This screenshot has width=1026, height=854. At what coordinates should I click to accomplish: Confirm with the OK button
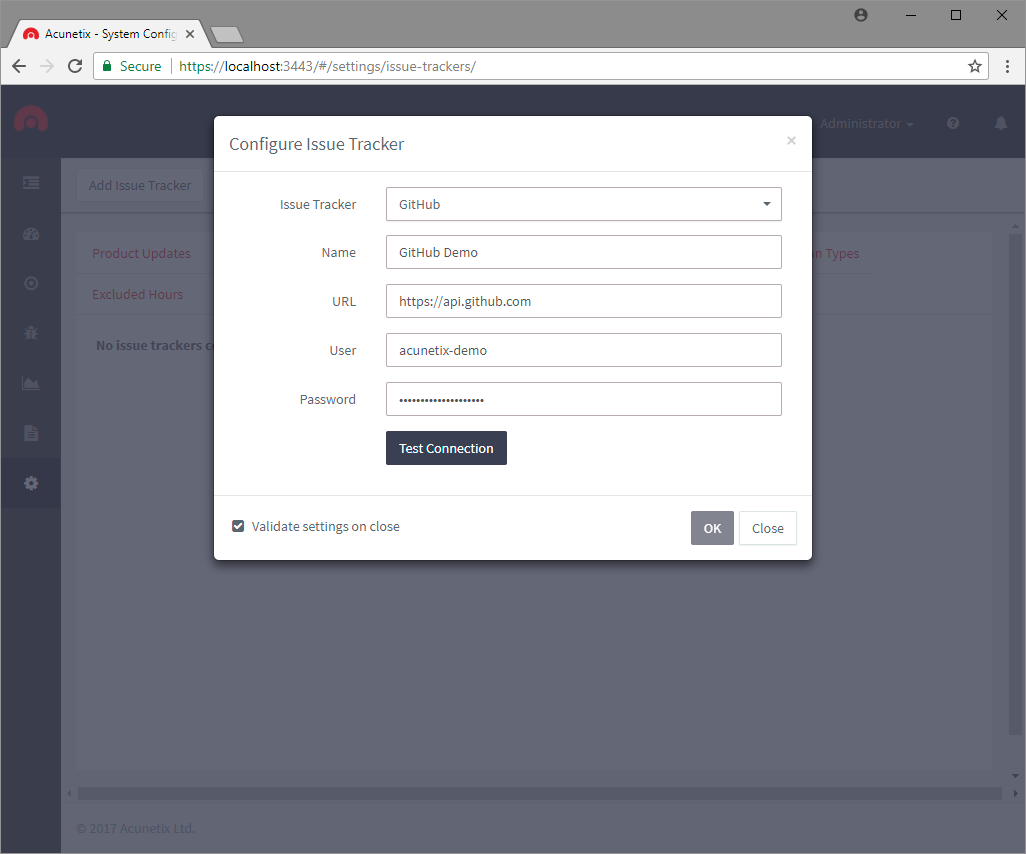(x=712, y=528)
